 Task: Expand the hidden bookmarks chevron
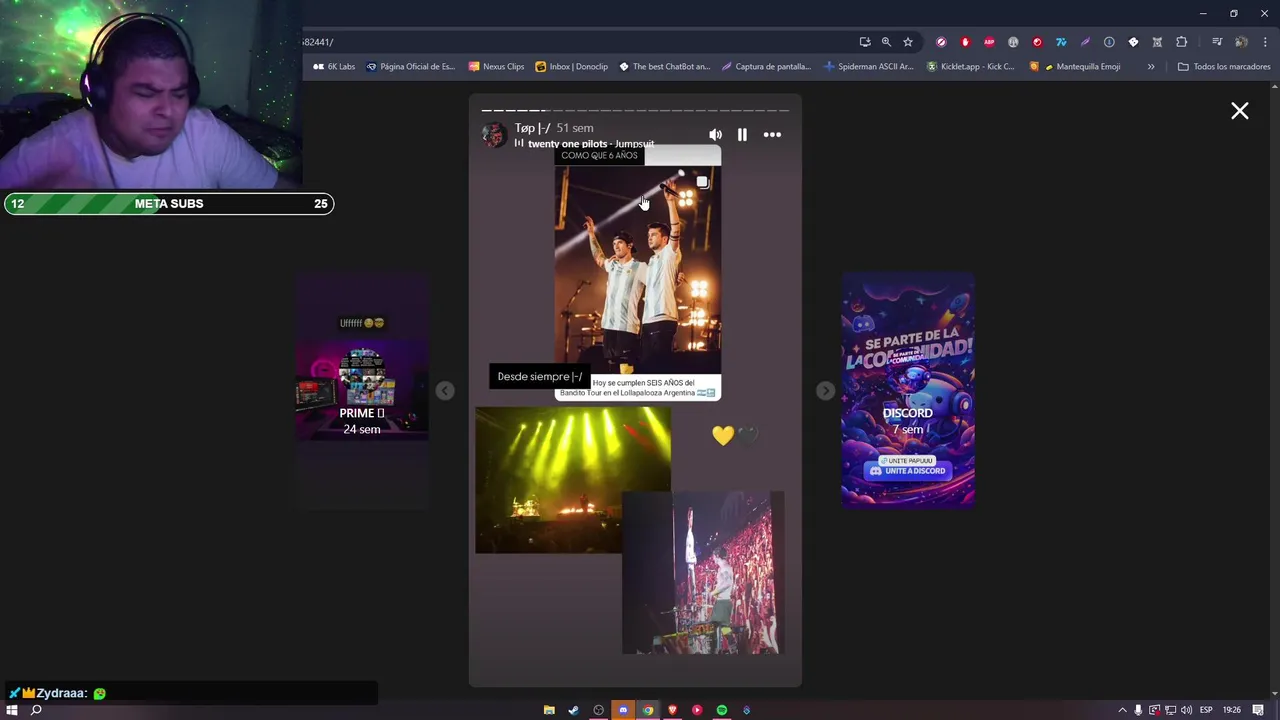click(1151, 66)
